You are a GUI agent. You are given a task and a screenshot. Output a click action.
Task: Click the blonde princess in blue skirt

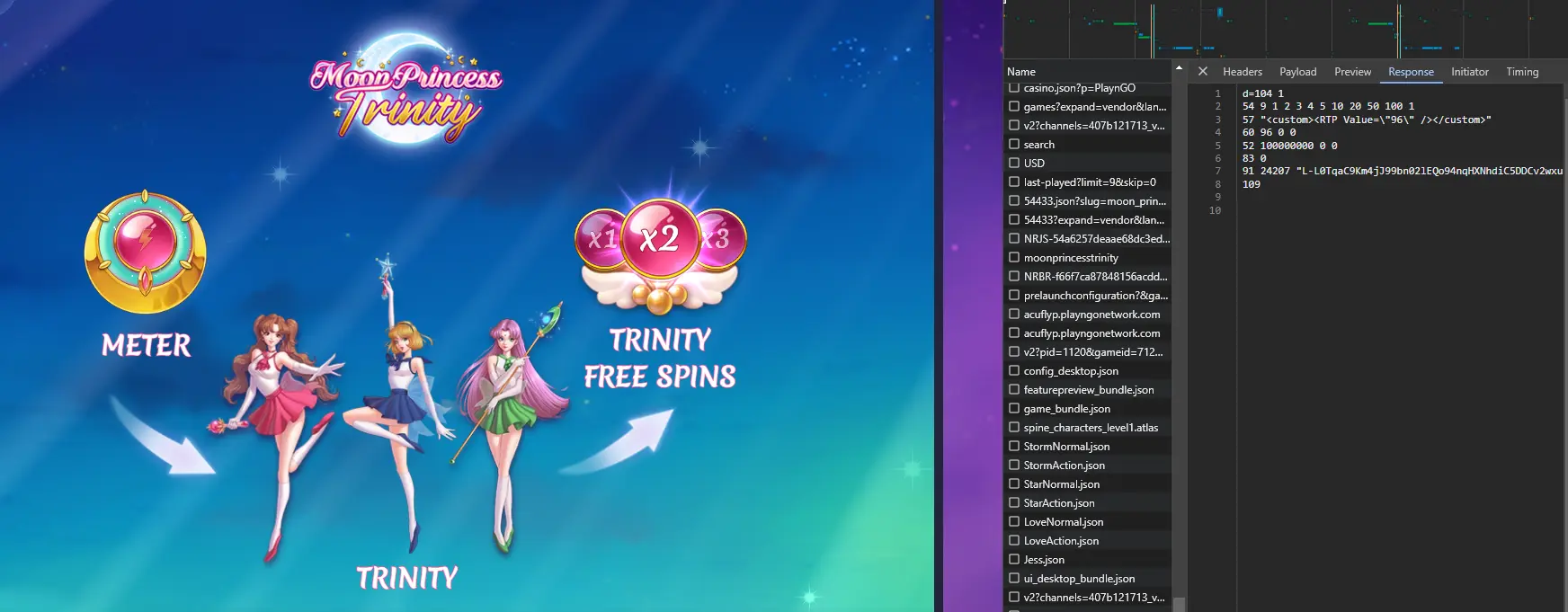coord(400,404)
